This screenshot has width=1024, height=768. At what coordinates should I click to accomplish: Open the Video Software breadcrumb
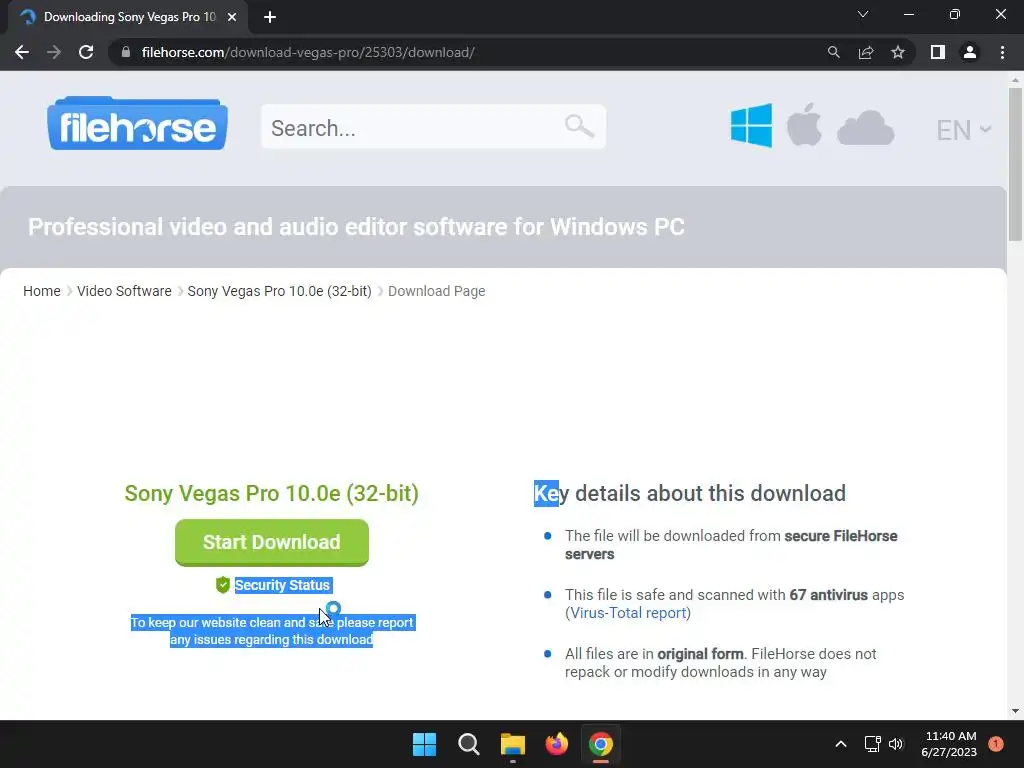pos(124,291)
